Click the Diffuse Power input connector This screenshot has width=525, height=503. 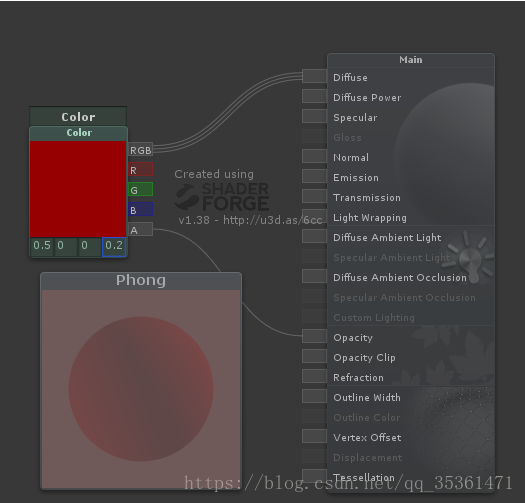314,96
